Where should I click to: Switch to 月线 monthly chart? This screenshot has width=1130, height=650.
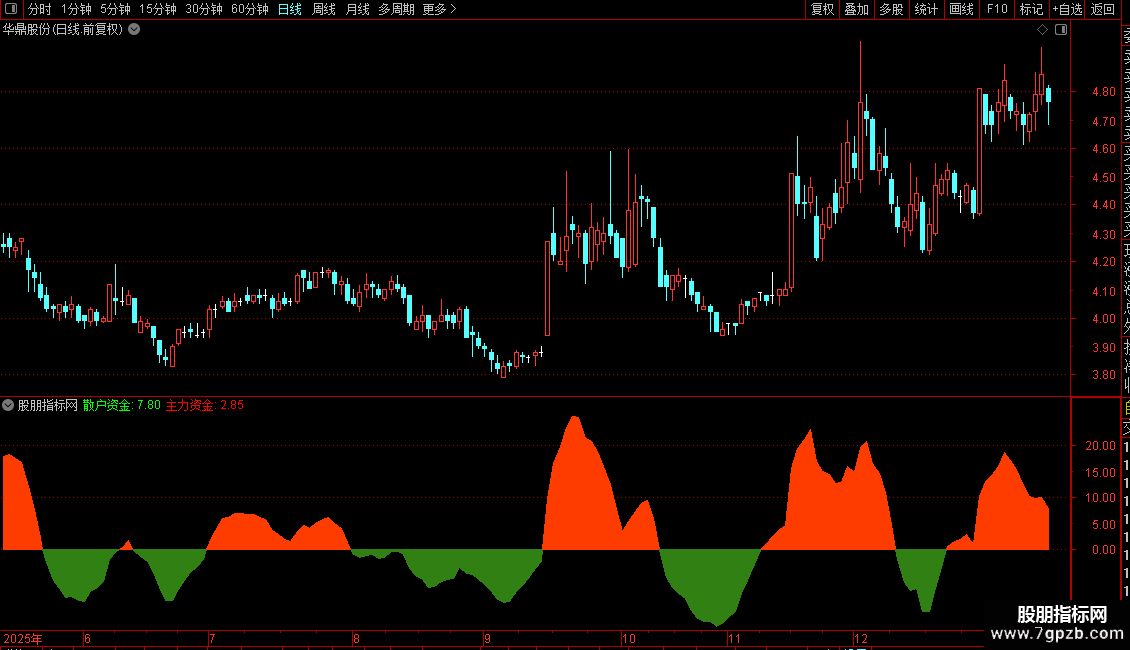tap(357, 9)
